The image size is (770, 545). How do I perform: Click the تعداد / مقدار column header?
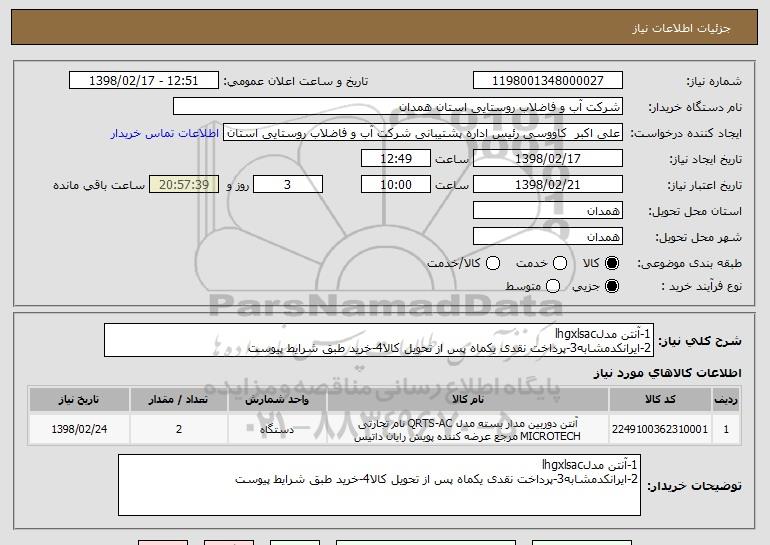click(179, 400)
